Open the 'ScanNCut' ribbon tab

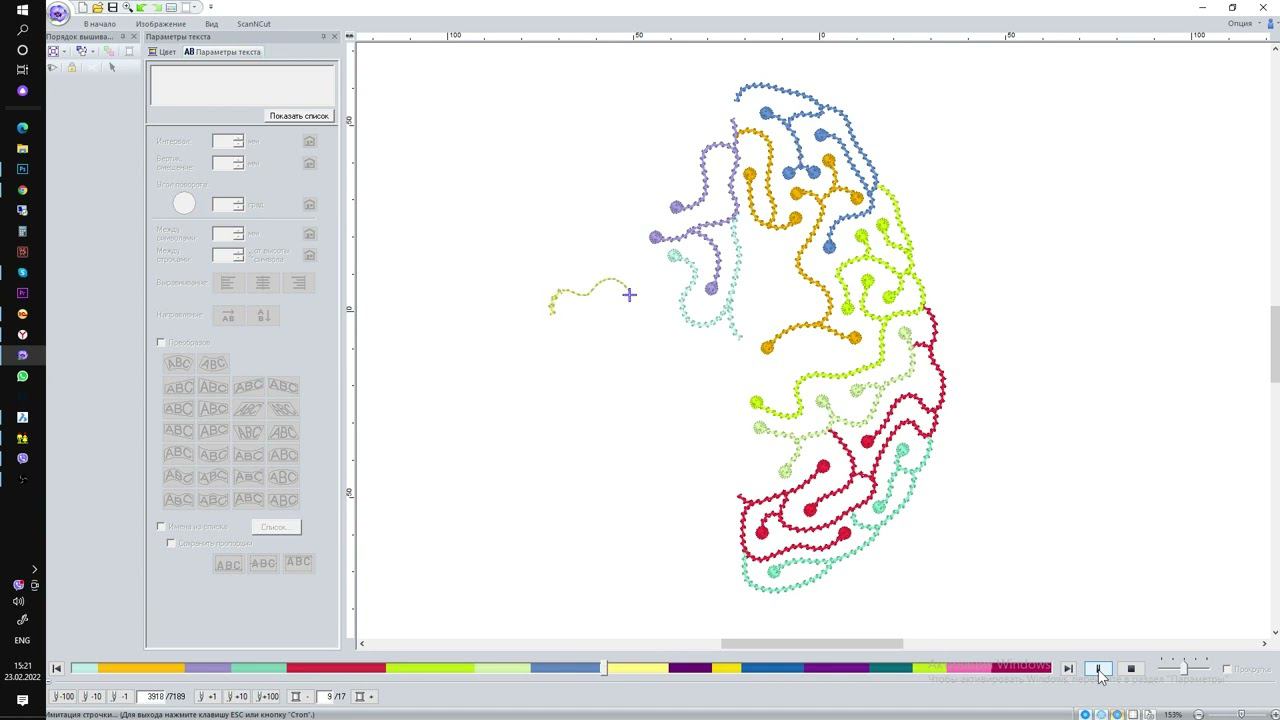click(254, 24)
